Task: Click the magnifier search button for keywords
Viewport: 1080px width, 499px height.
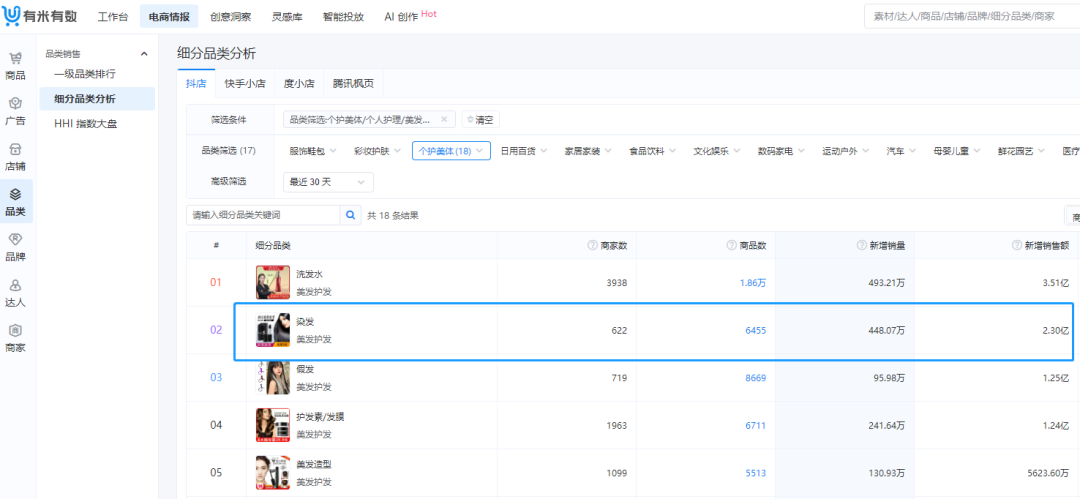Action: click(351, 215)
